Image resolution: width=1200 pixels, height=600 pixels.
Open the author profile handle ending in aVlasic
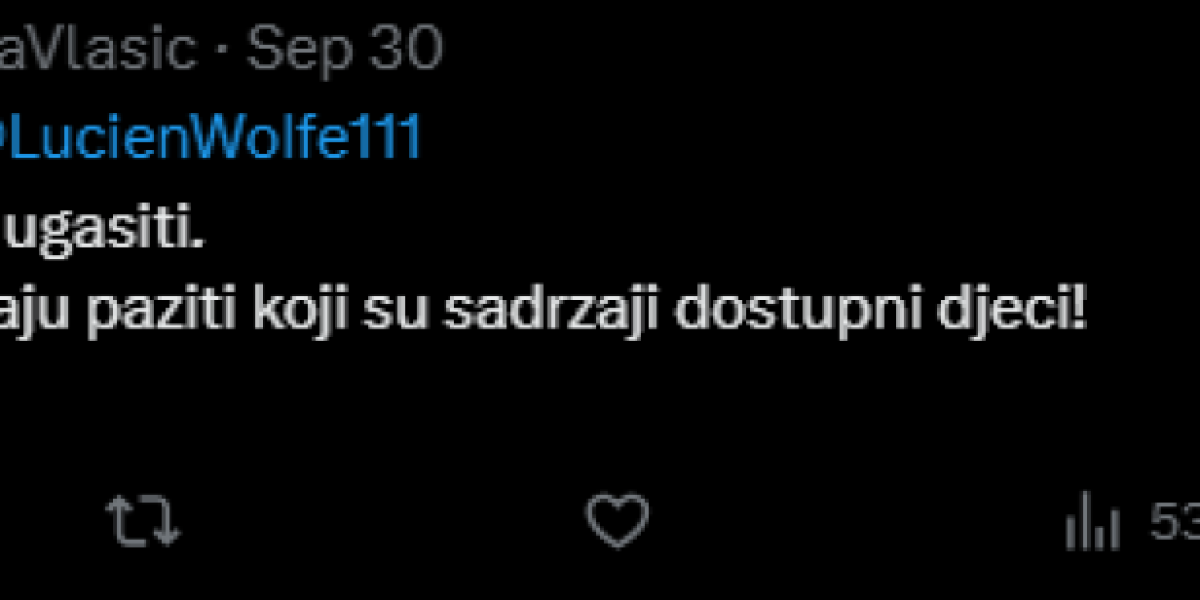pos(95,49)
